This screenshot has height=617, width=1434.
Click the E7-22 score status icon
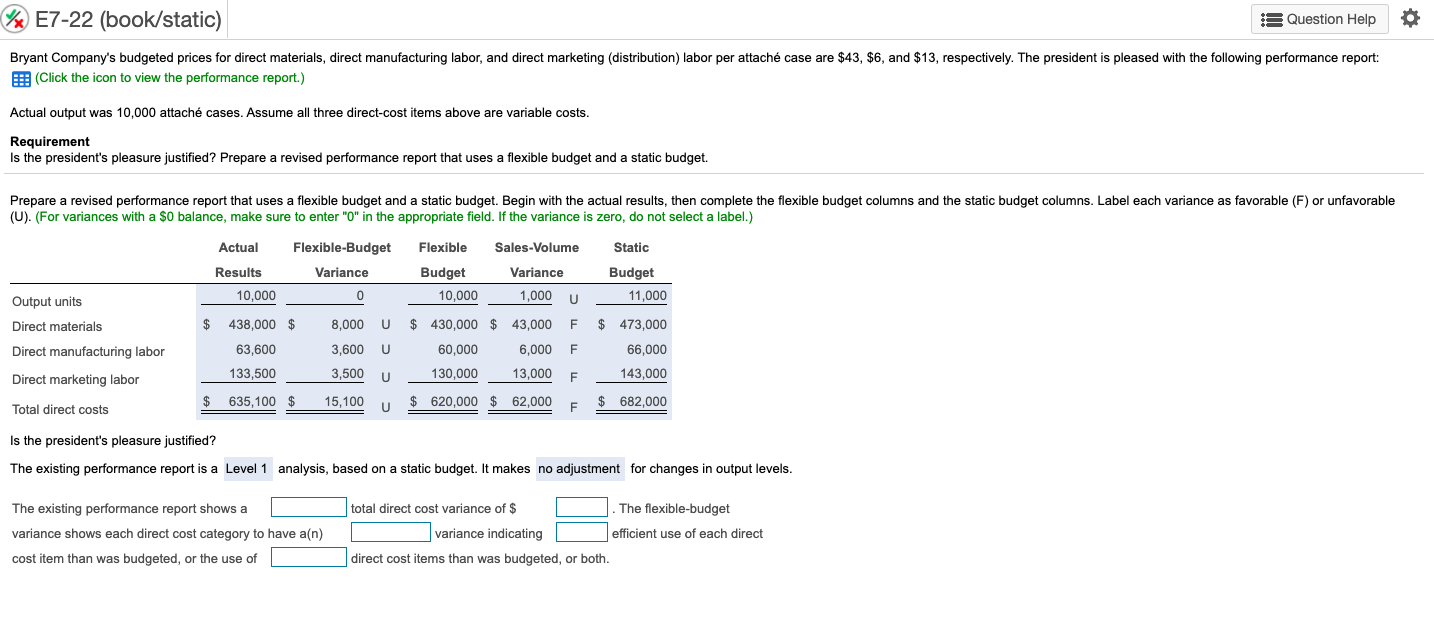pos(16,17)
